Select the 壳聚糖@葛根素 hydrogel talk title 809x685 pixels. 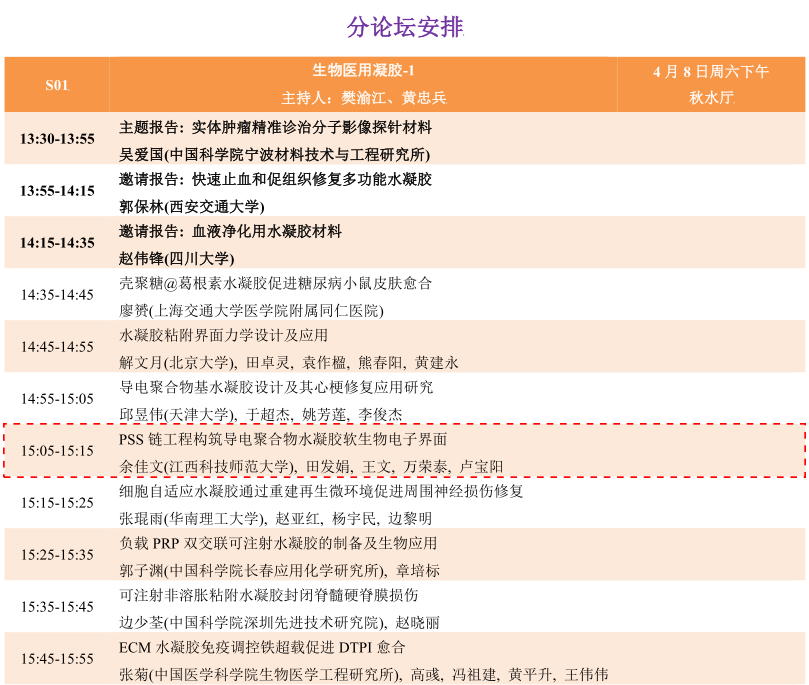[x=275, y=283]
